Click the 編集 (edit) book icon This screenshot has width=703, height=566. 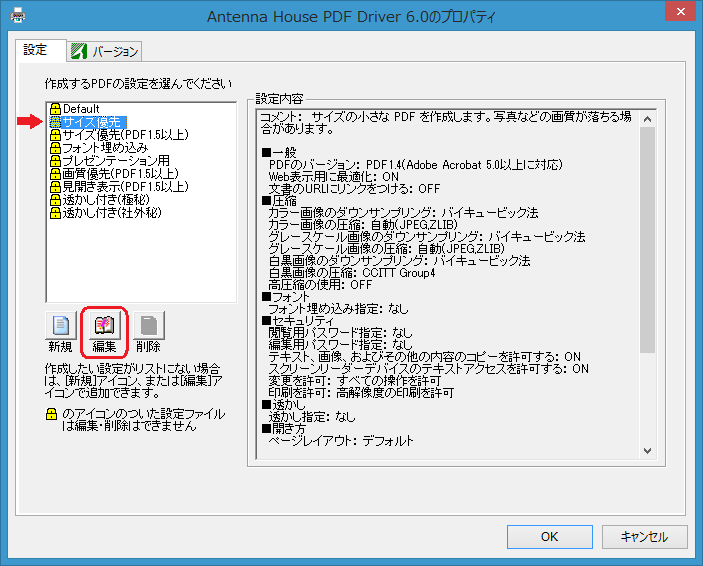(104, 325)
